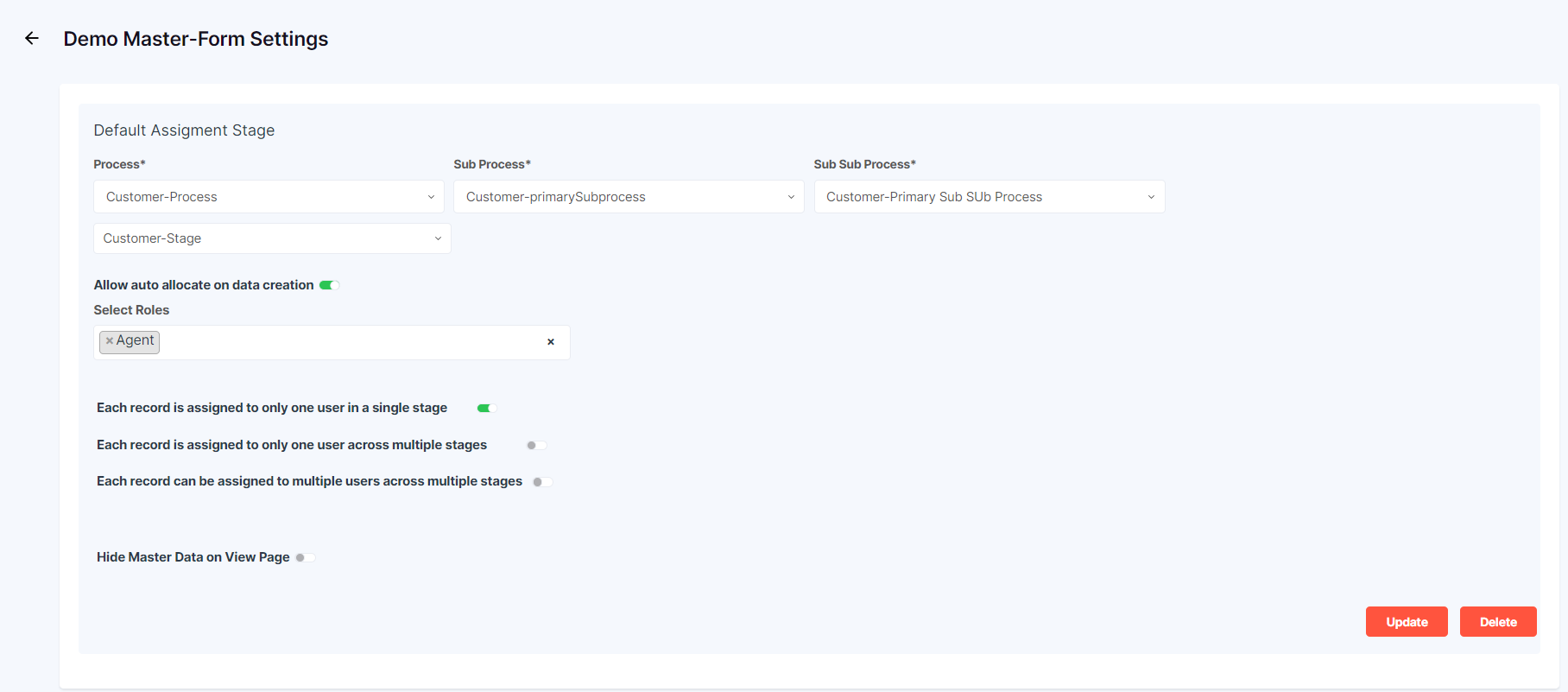The width and height of the screenshot is (1568, 692).
Task: Click the Demo Master-Form Settings page title
Action: click(x=196, y=39)
